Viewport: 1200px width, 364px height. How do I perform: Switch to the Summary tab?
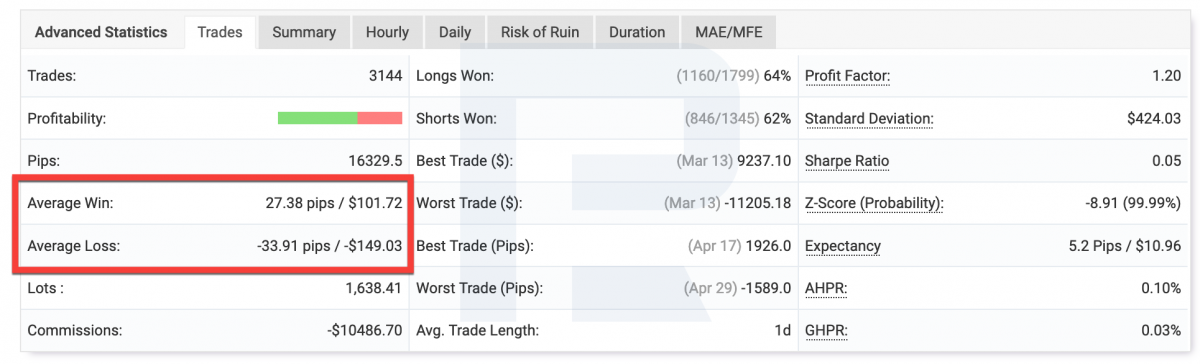pos(304,32)
